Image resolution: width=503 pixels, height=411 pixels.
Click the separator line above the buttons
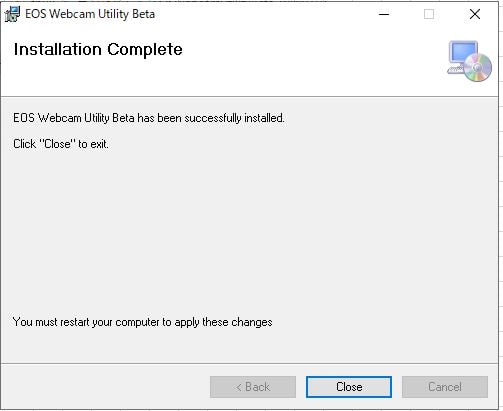(249, 363)
